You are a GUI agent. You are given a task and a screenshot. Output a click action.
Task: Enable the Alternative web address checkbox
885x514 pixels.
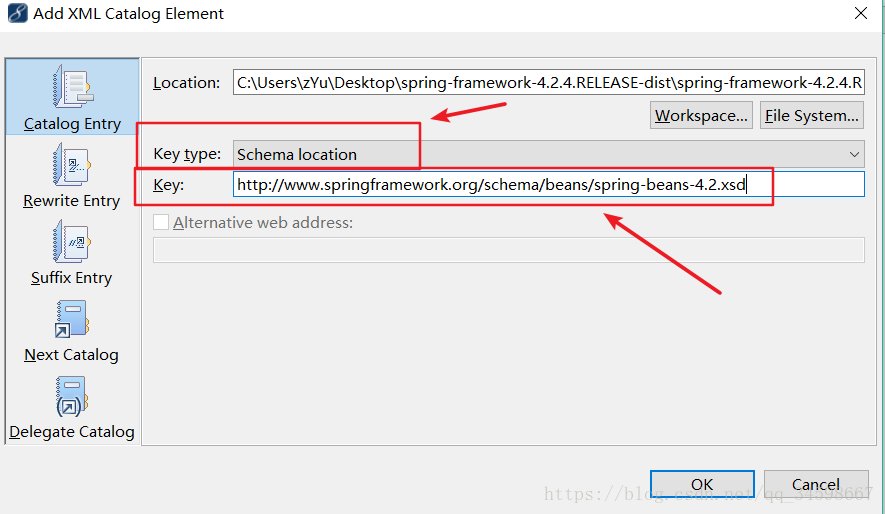[161, 222]
